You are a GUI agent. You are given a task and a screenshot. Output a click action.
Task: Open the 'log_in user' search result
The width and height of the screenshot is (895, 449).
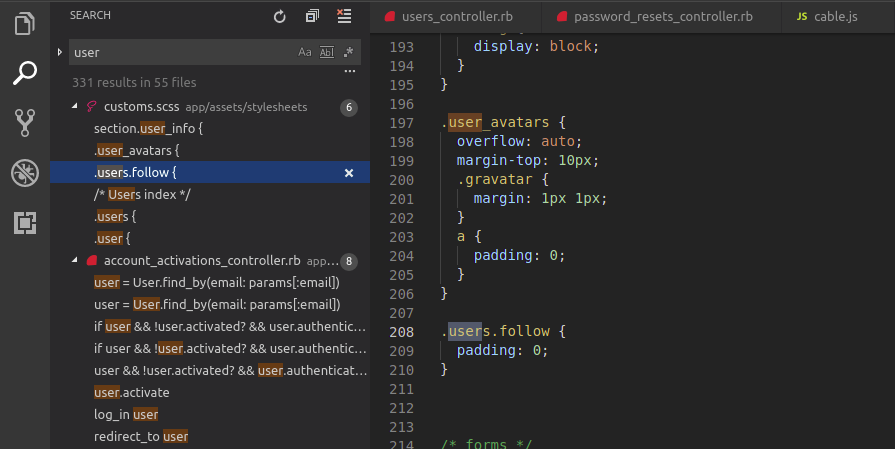(x=126, y=414)
